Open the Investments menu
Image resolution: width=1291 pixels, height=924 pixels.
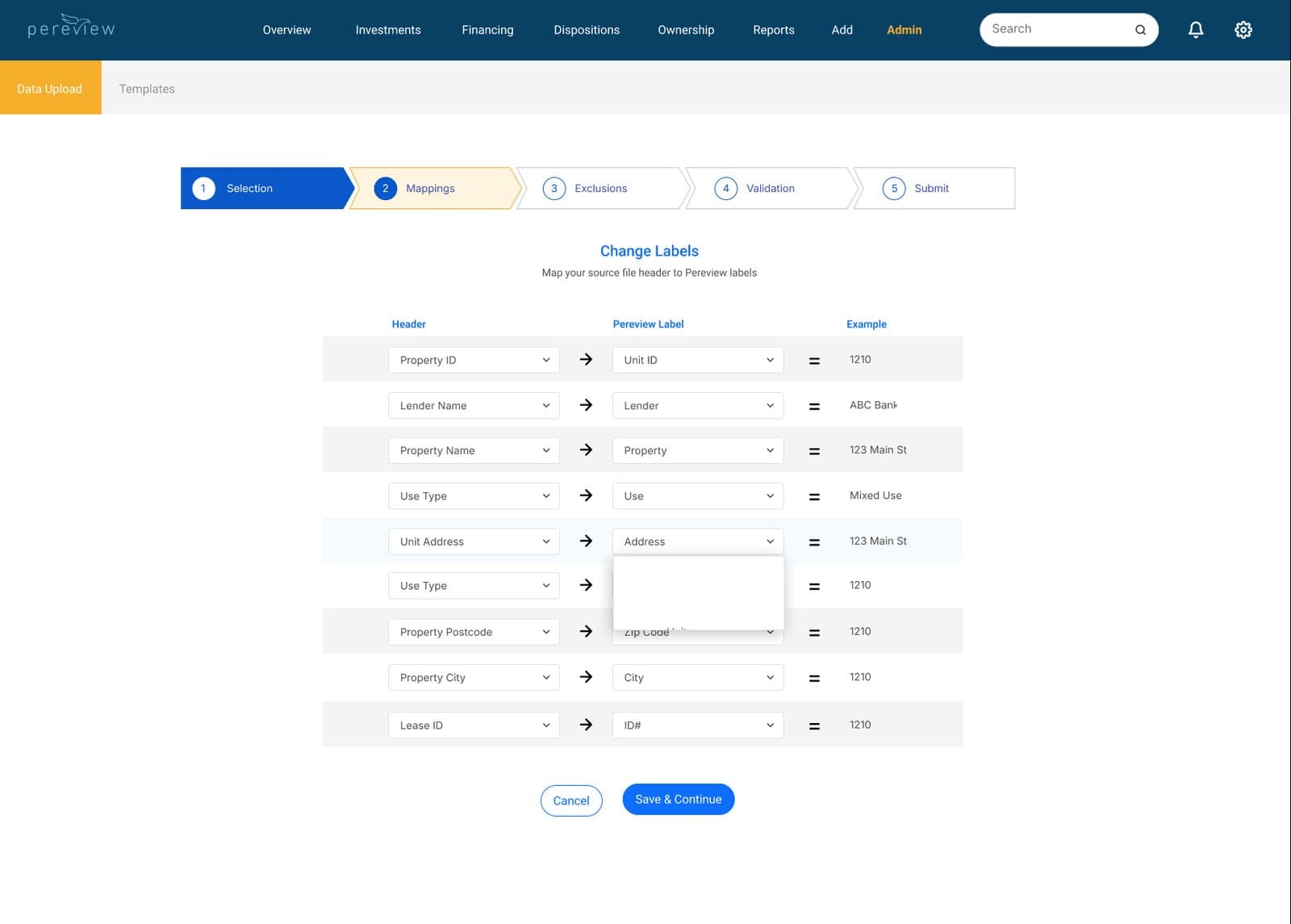pos(388,30)
